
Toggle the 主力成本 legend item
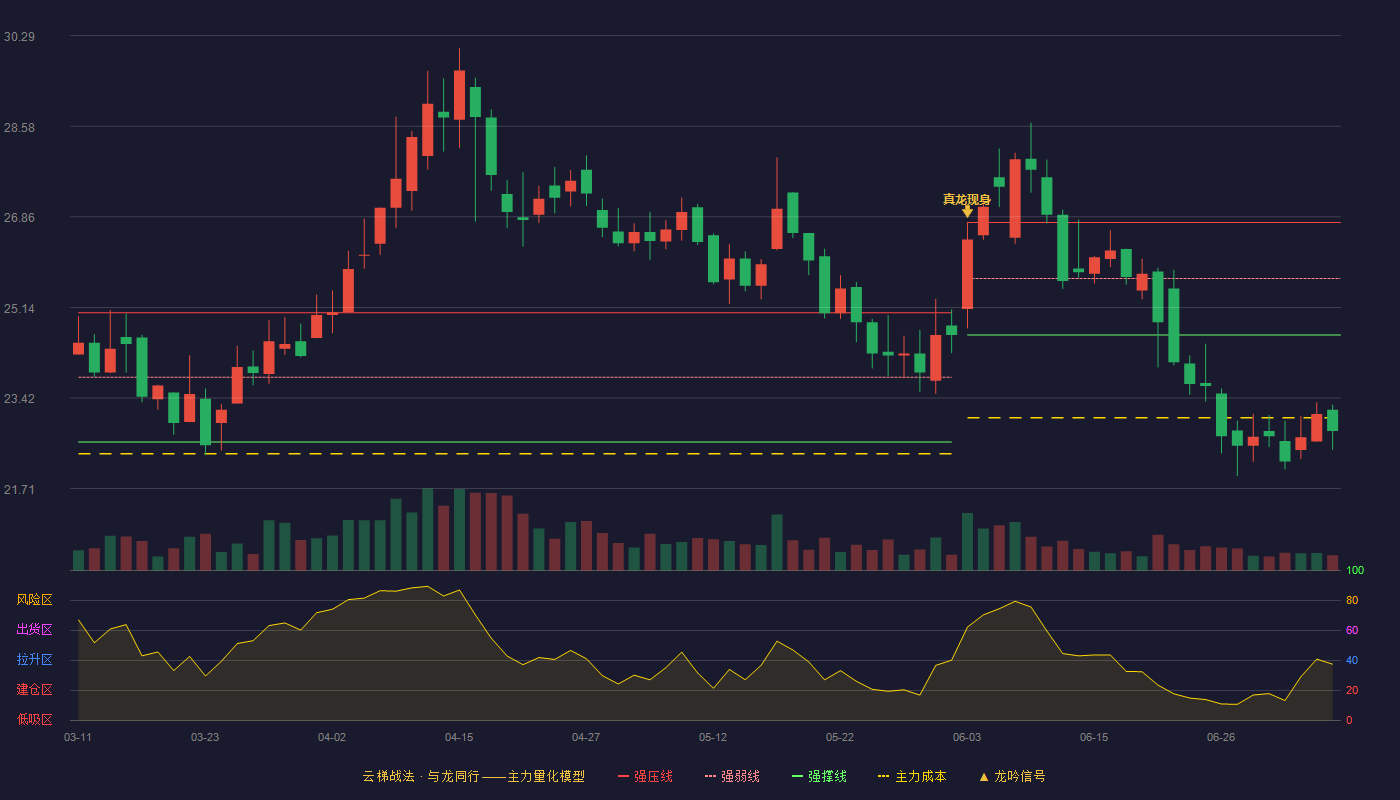click(912, 776)
